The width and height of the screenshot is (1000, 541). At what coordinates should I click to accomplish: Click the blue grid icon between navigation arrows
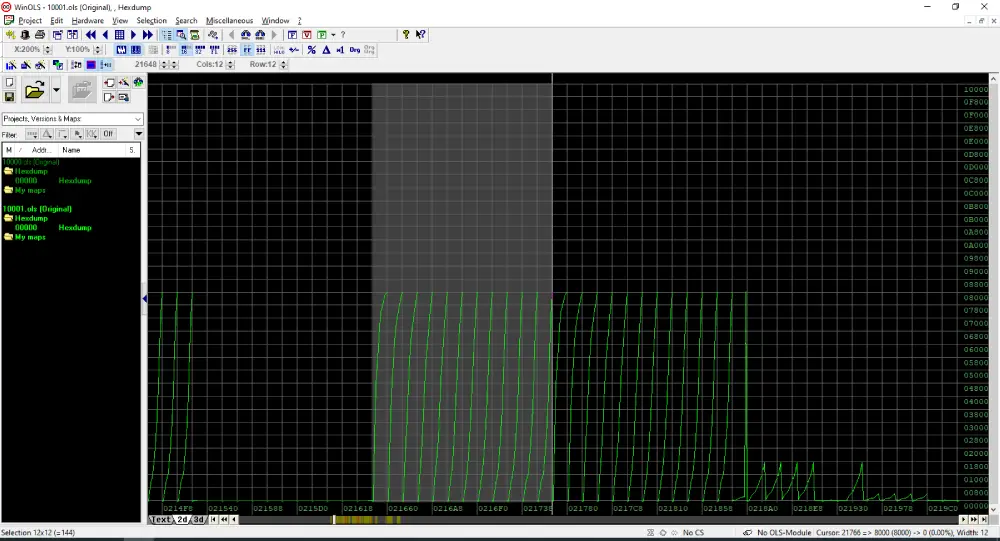(119, 34)
